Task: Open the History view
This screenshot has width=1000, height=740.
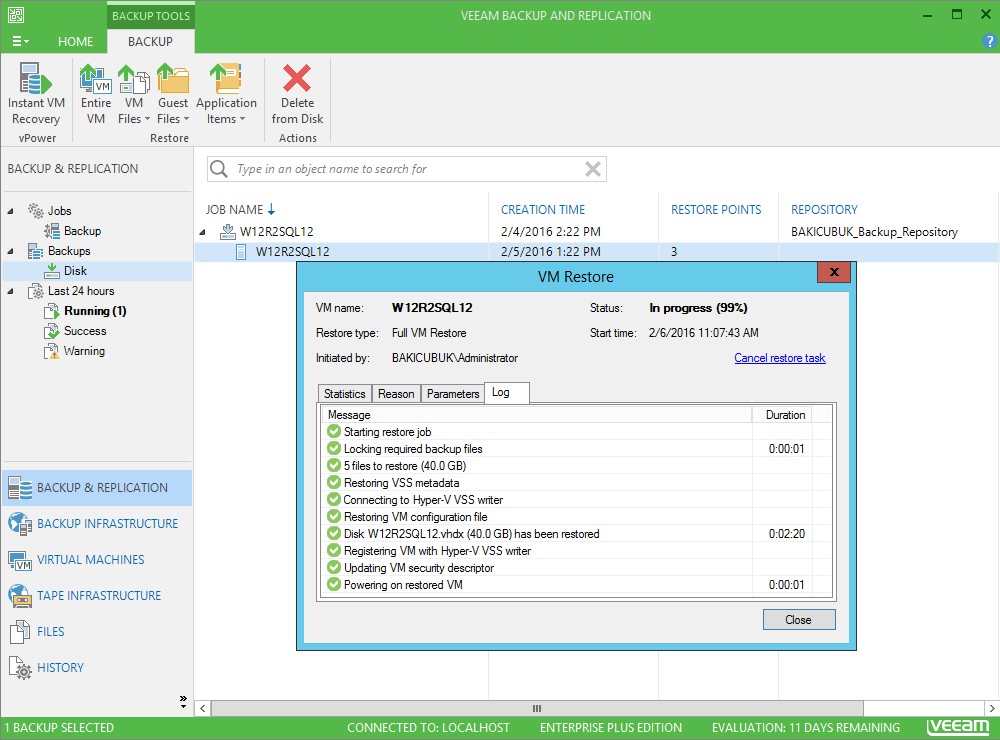Action: coord(60,668)
